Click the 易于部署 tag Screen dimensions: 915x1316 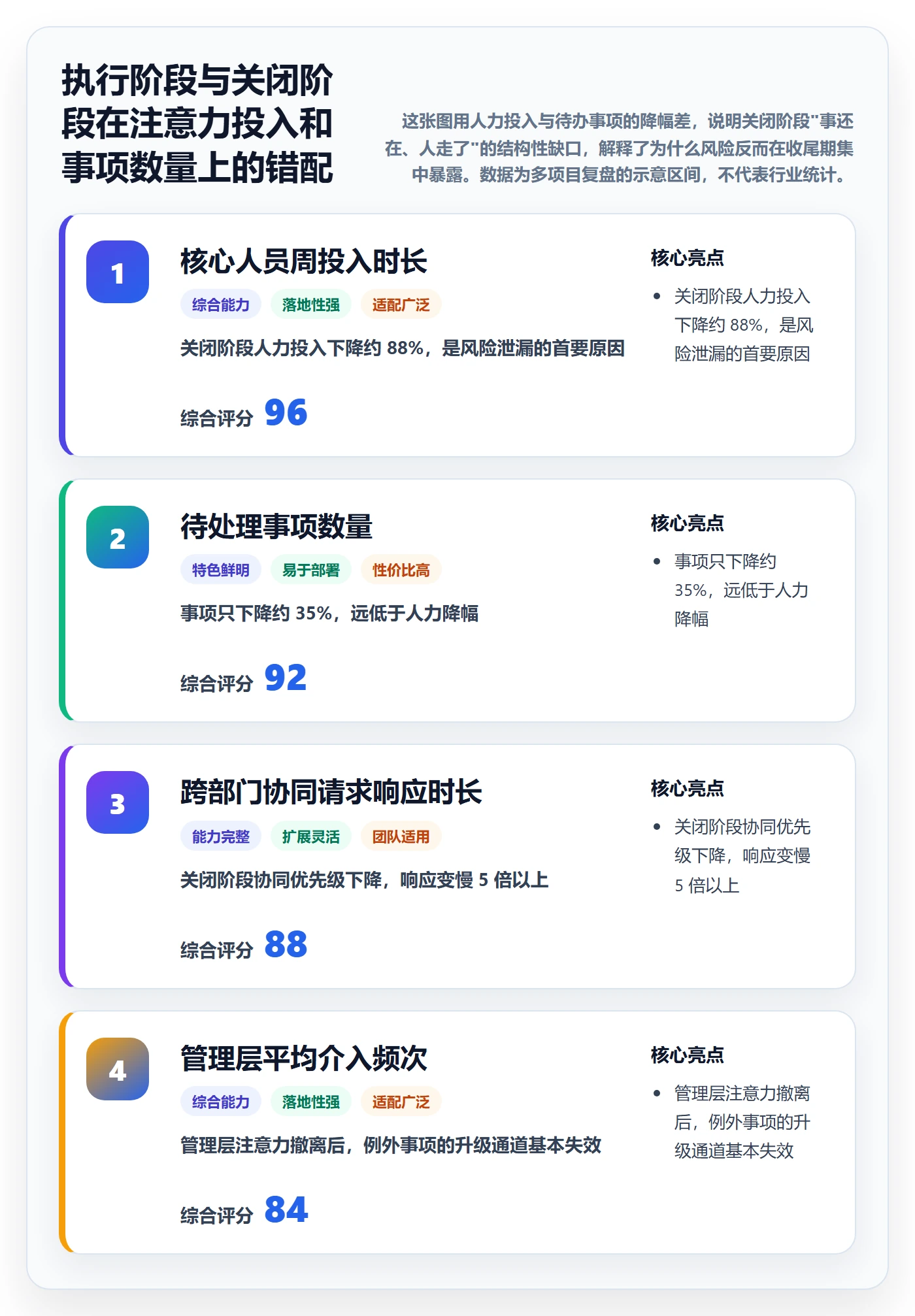(311, 570)
